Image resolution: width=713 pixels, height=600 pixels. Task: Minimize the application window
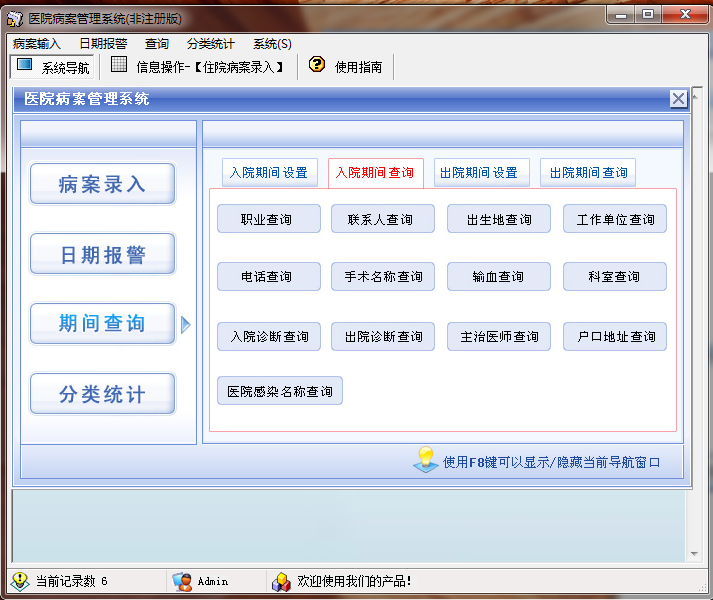pos(621,15)
